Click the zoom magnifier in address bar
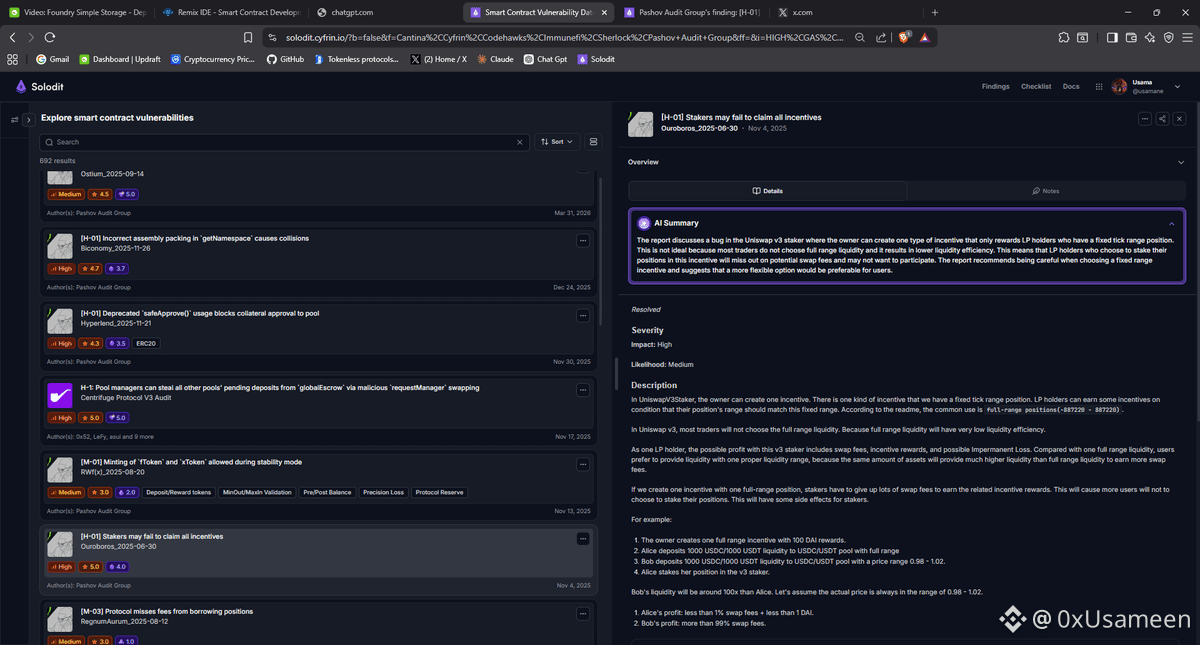The image size is (1200, 645). [x=859, y=37]
